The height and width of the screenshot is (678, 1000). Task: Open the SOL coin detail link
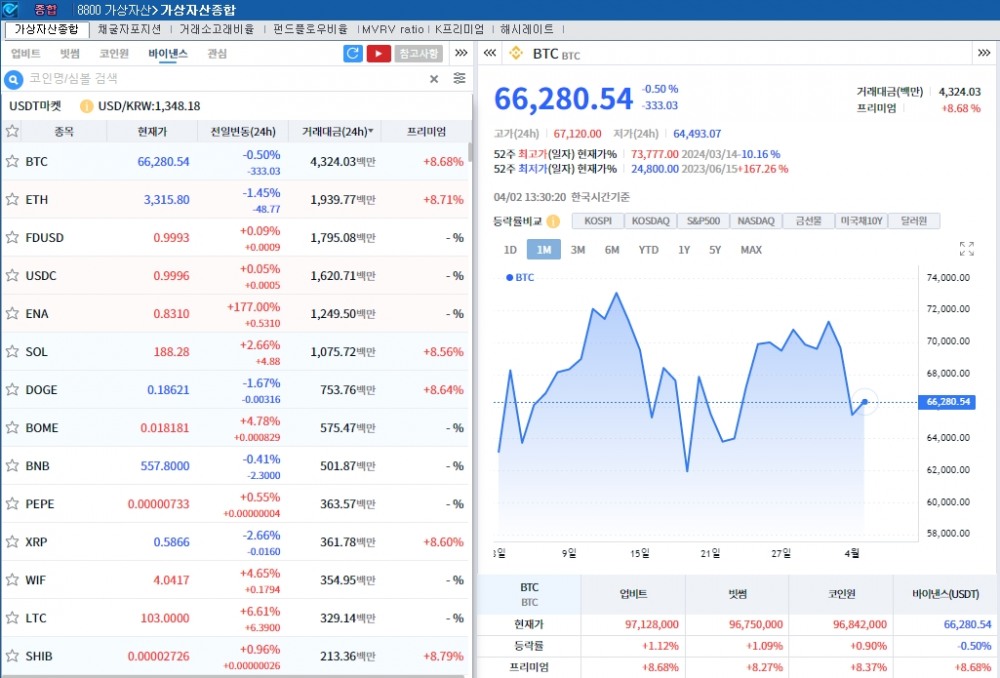click(36, 352)
